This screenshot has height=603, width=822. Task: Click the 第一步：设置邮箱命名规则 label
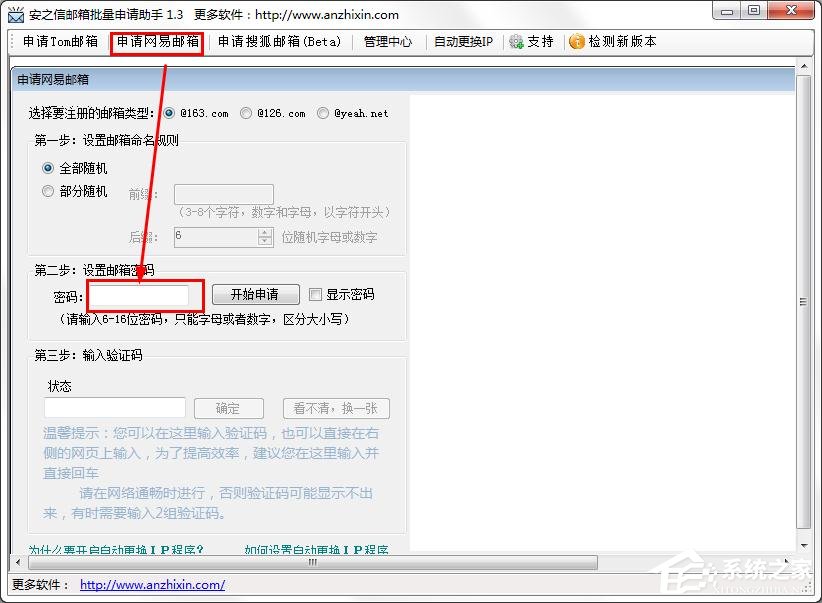point(106,140)
